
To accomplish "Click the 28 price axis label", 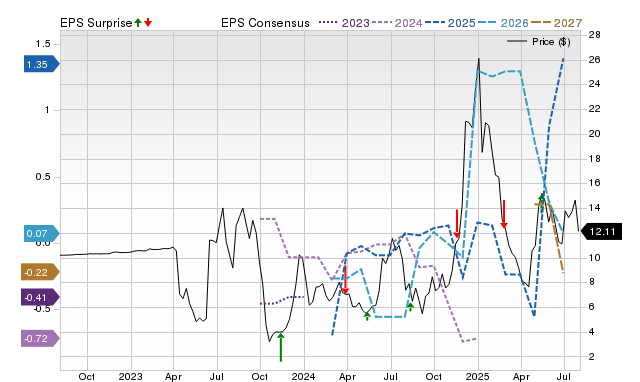I will [x=594, y=35].
